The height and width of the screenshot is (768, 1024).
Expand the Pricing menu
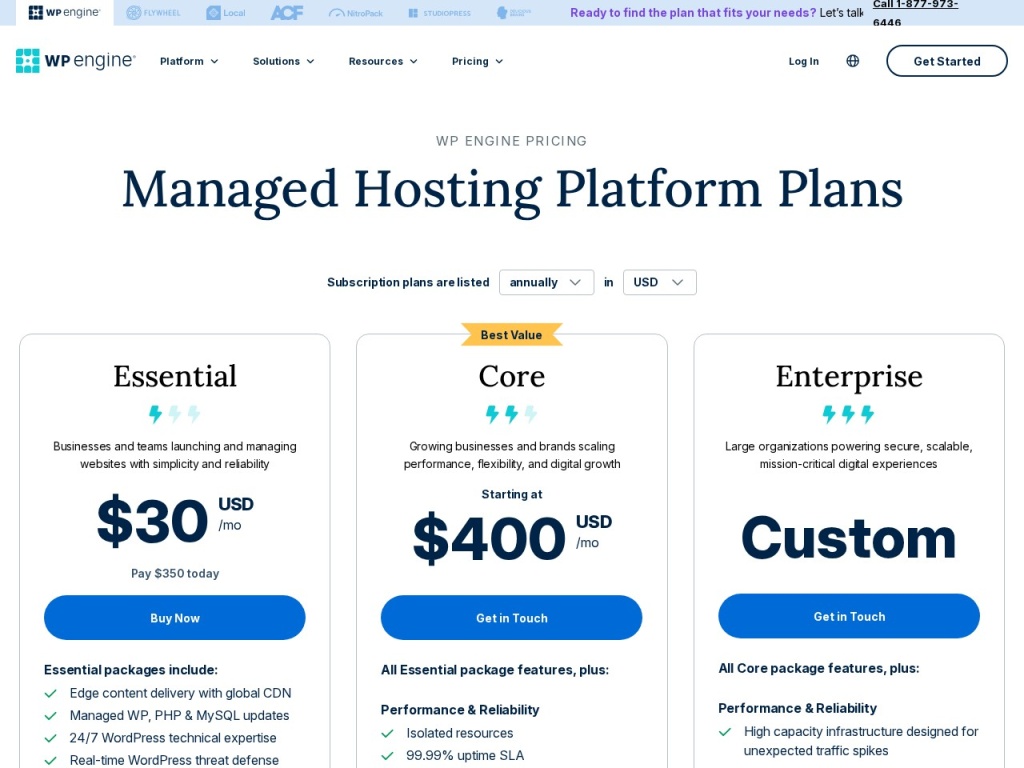click(x=477, y=61)
